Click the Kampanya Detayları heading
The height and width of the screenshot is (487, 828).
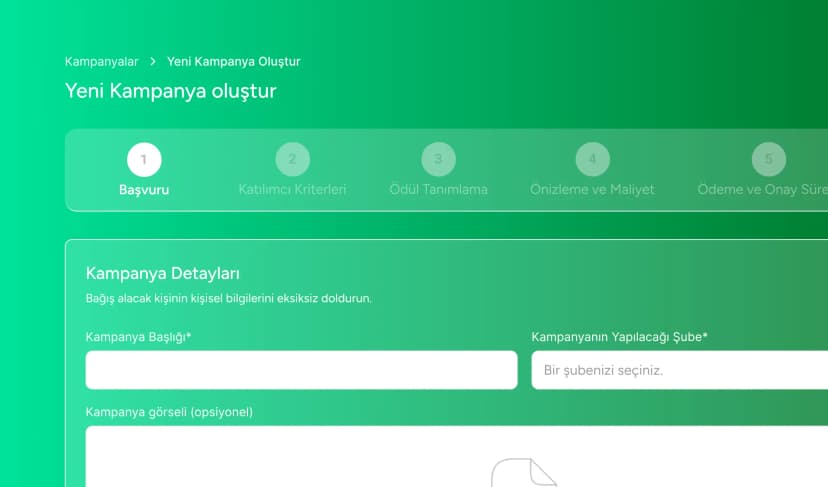click(x=163, y=274)
